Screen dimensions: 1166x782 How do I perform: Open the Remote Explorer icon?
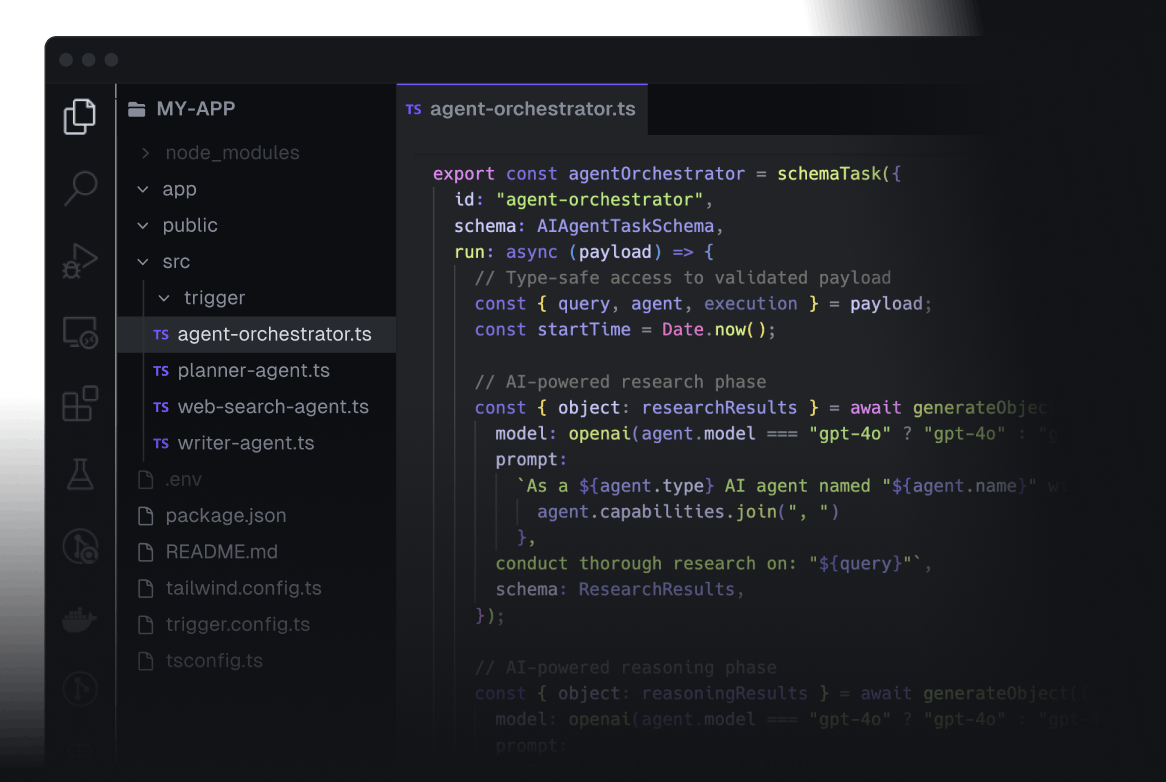[x=80, y=332]
